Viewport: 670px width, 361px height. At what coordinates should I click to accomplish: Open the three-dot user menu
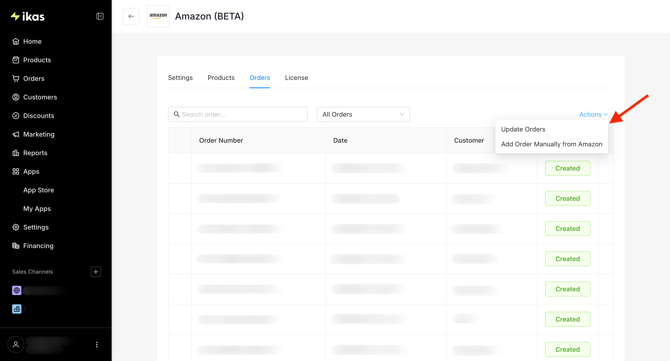pyautogui.click(x=97, y=344)
